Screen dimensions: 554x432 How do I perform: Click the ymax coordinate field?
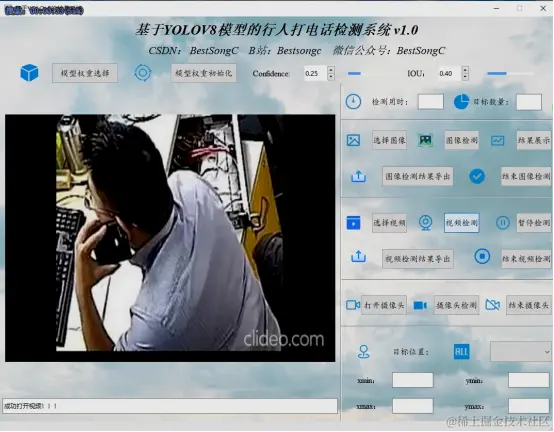click(x=529, y=406)
